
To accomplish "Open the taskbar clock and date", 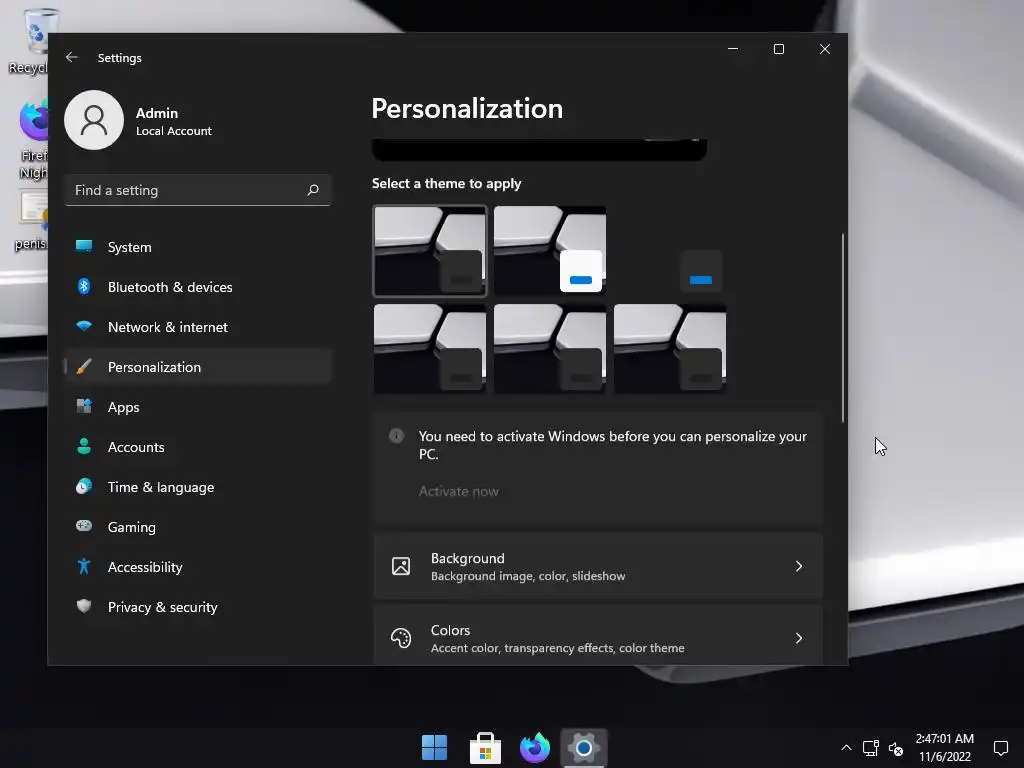I will (x=944, y=748).
